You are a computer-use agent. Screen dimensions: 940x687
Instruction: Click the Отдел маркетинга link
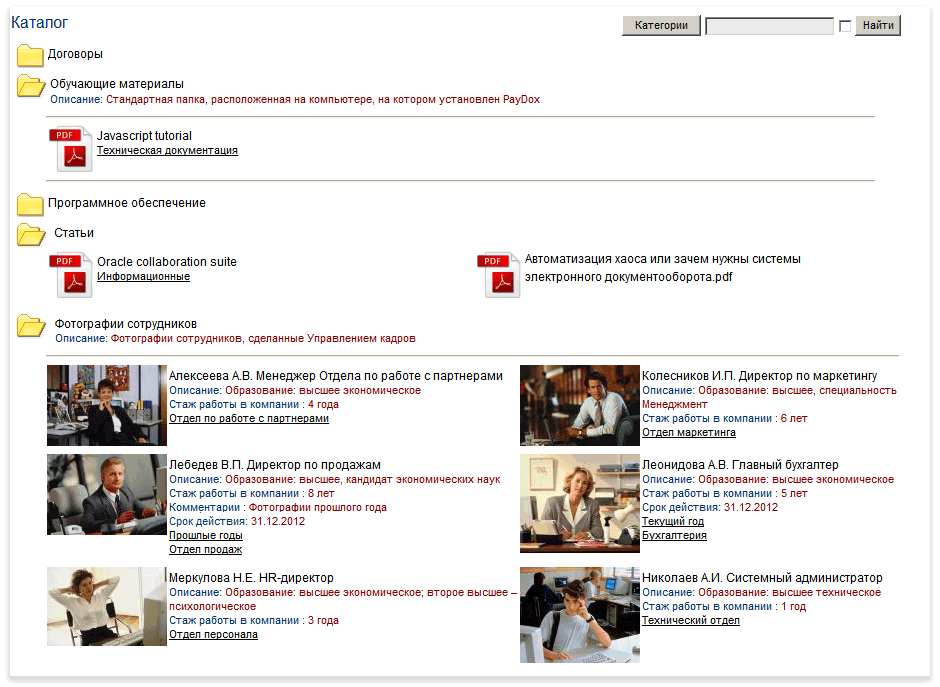(x=688, y=433)
